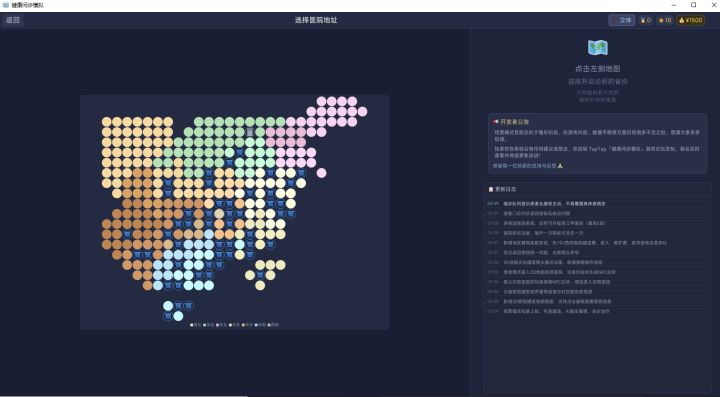Select the gray flagged tile among green dots
This screenshot has height=397, width=720.
pos(250,132)
